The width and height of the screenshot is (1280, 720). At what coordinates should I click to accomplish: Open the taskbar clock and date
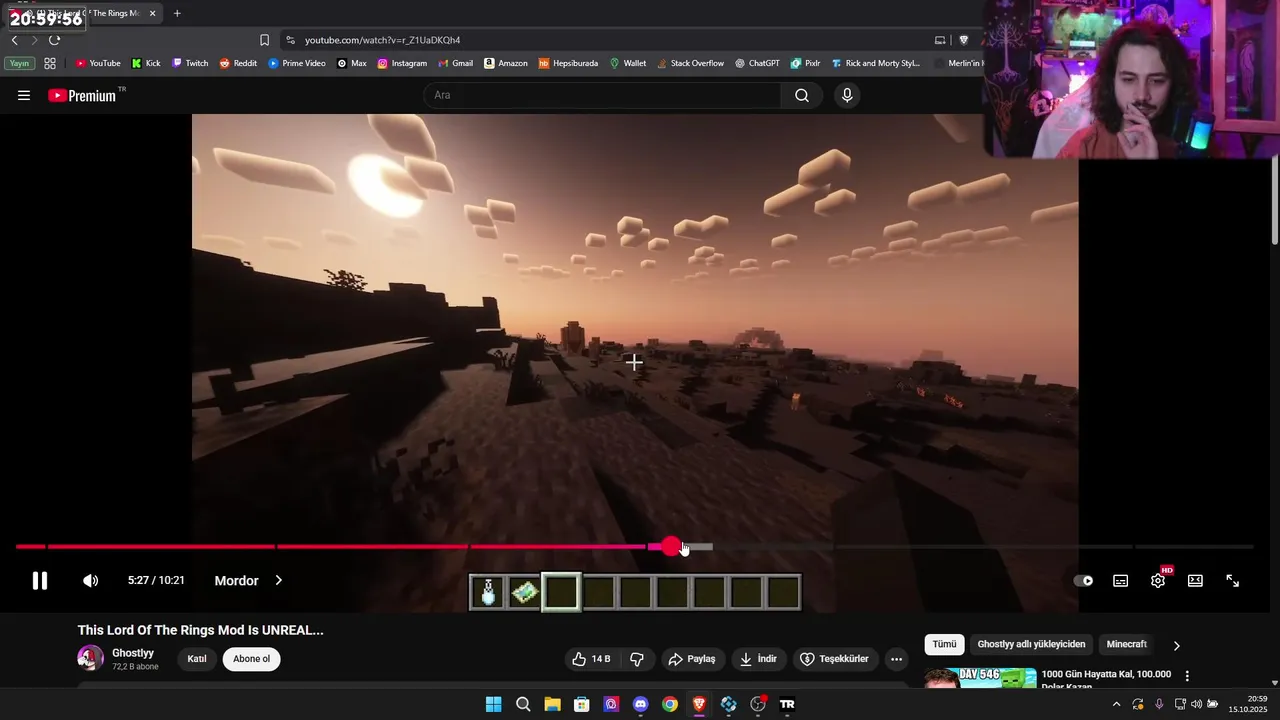[x=1248, y=704]
